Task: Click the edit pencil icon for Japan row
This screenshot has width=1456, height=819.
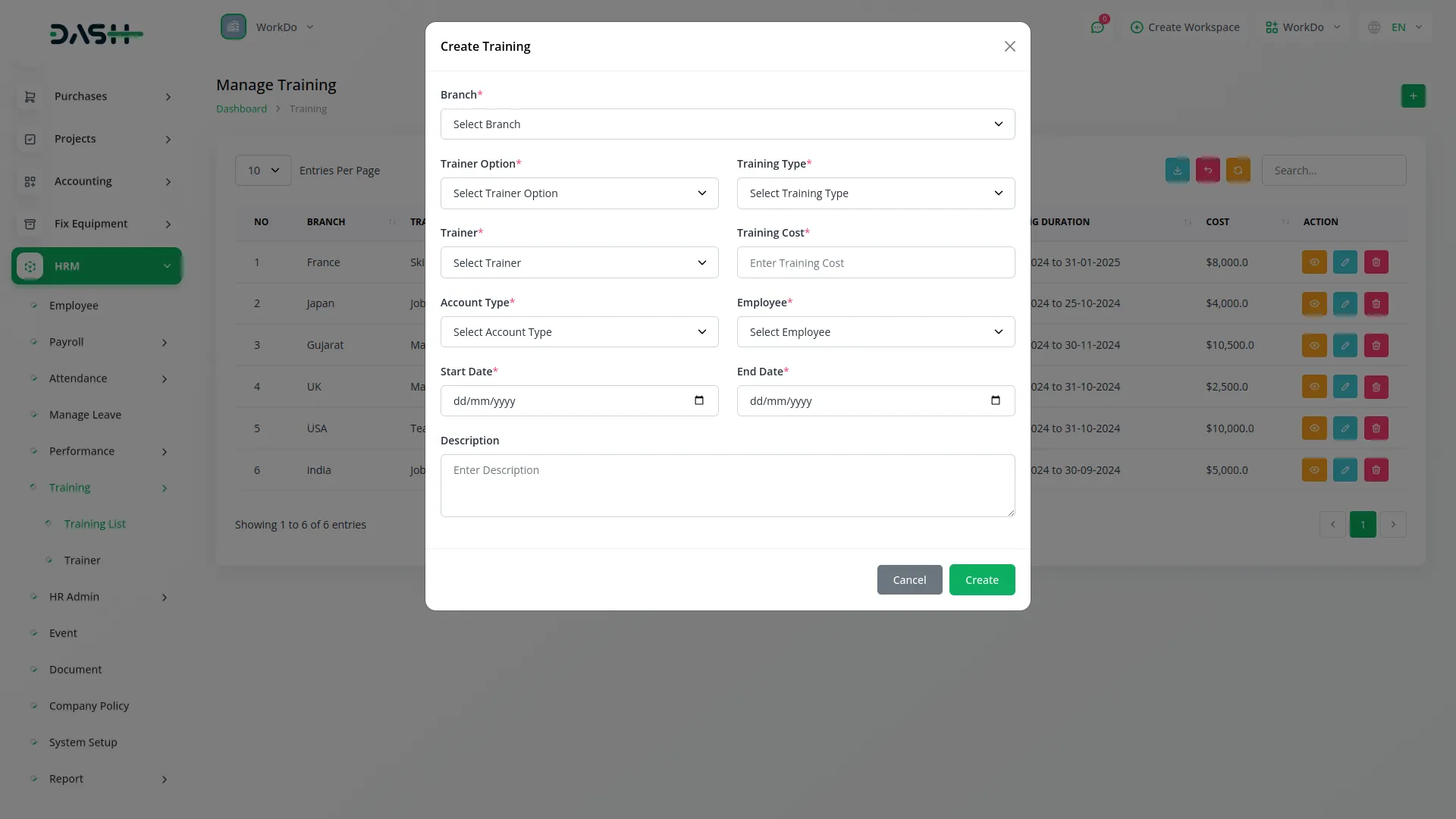Action: pyautogui.click(x=1345, y=303)
